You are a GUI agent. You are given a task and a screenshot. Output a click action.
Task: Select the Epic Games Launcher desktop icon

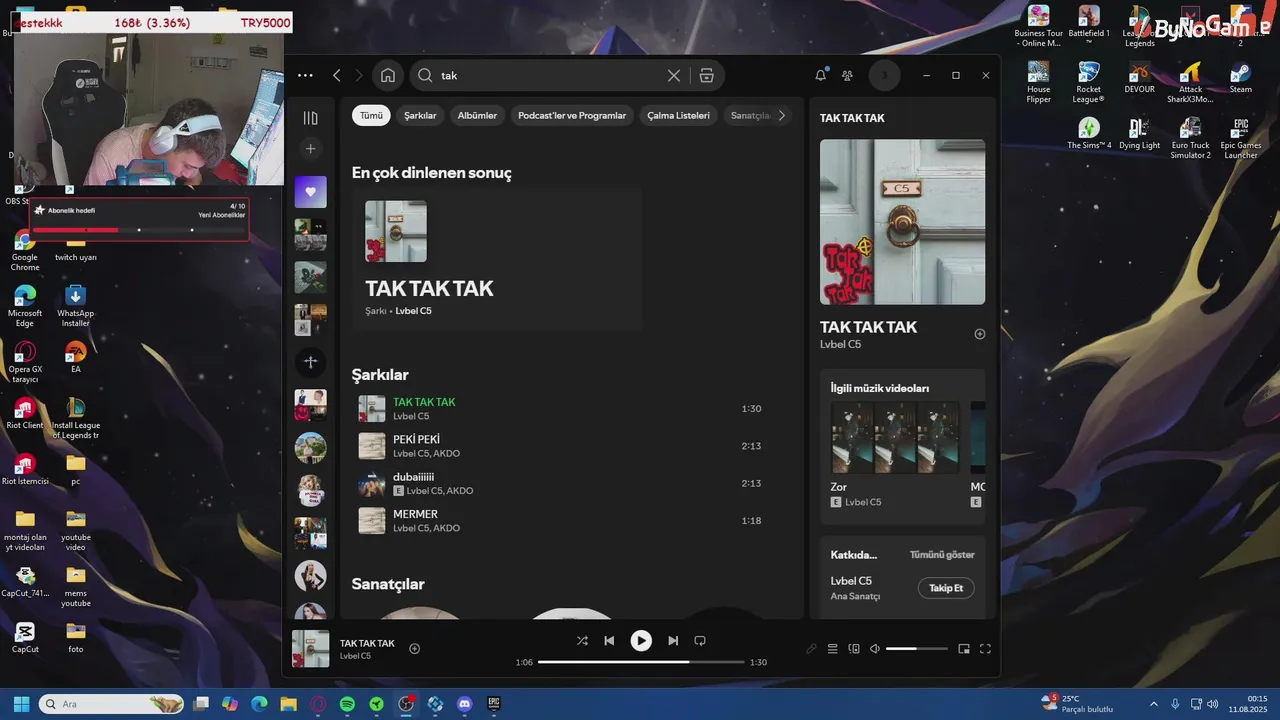click(1240, 138)
